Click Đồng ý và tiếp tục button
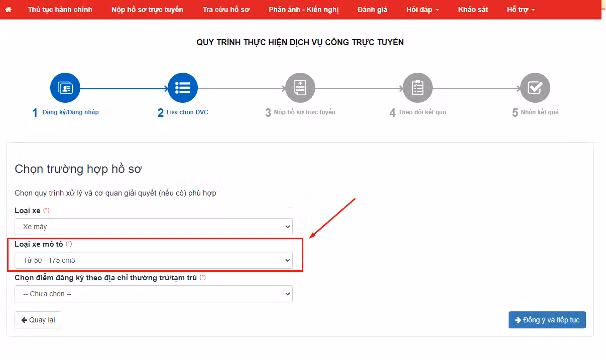This screenshot has height=360, width=606. tap(547, 320)
